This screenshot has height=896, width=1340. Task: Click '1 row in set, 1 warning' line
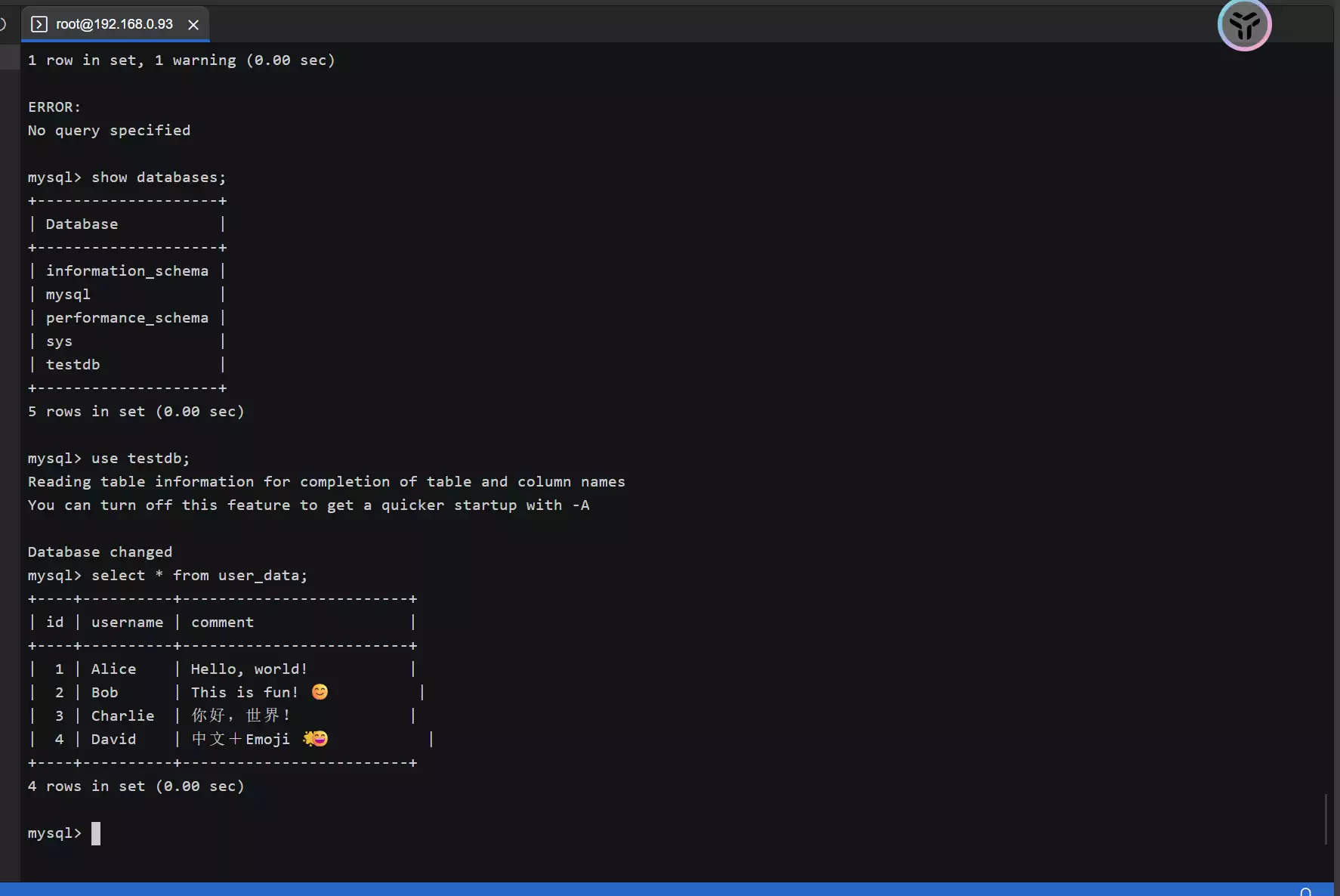point(181,60)
